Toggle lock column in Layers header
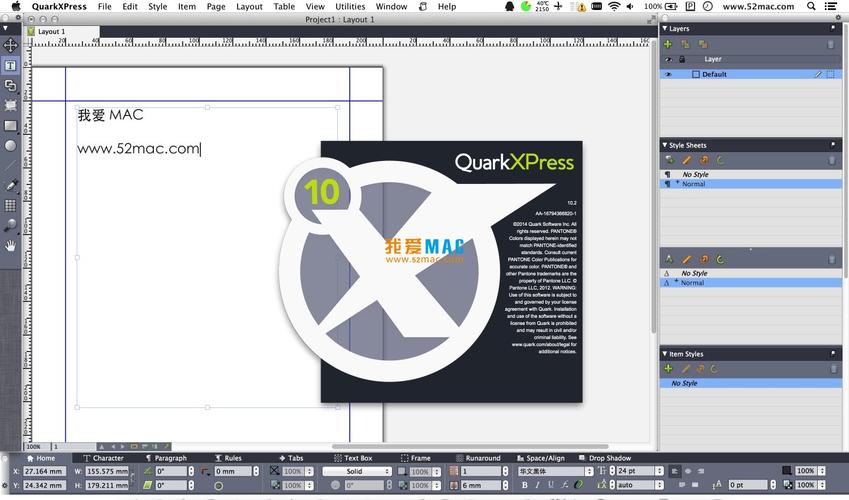 pos(682,59)
